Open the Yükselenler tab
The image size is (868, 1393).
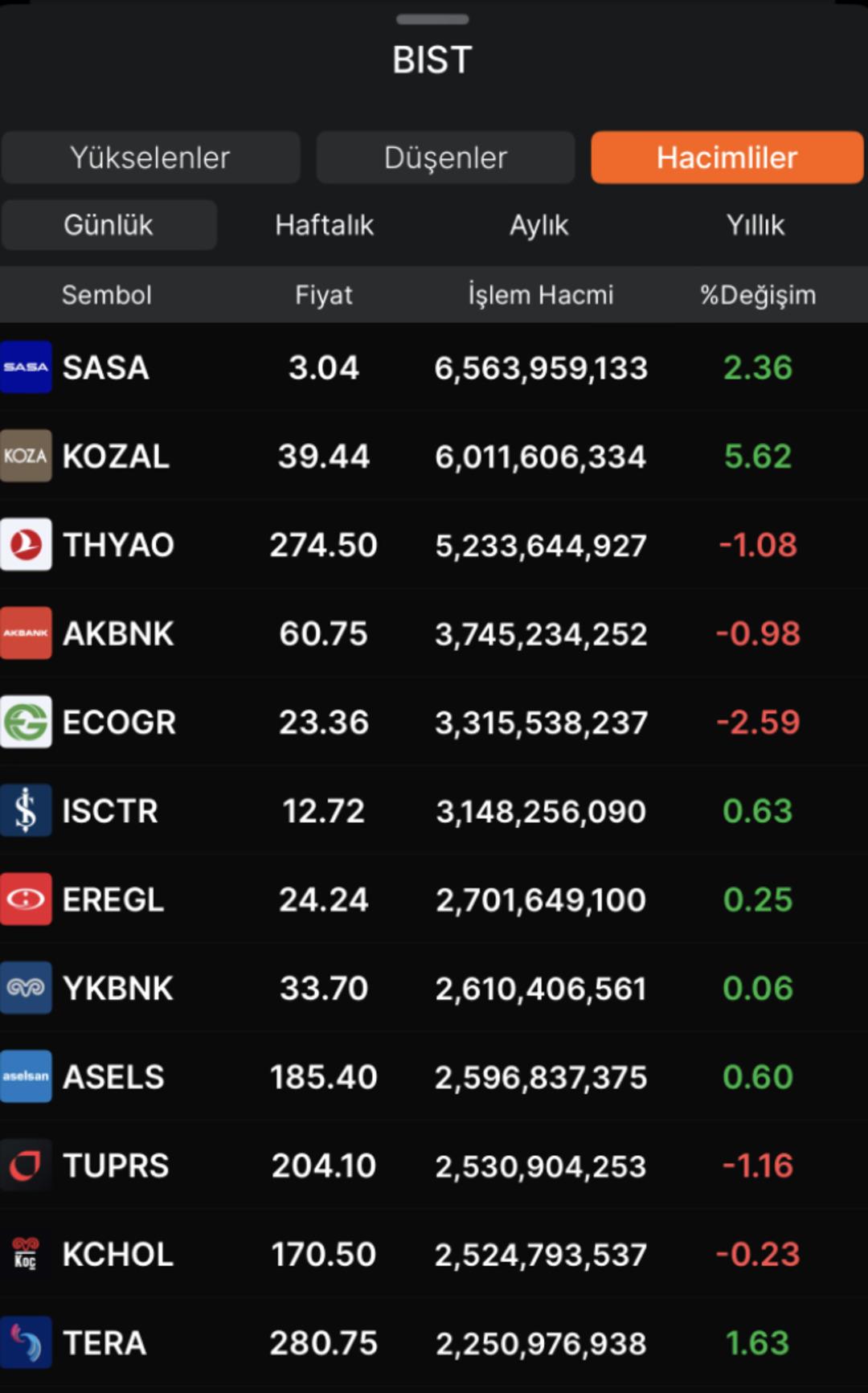pyautogui.click(x=150, y=158)
